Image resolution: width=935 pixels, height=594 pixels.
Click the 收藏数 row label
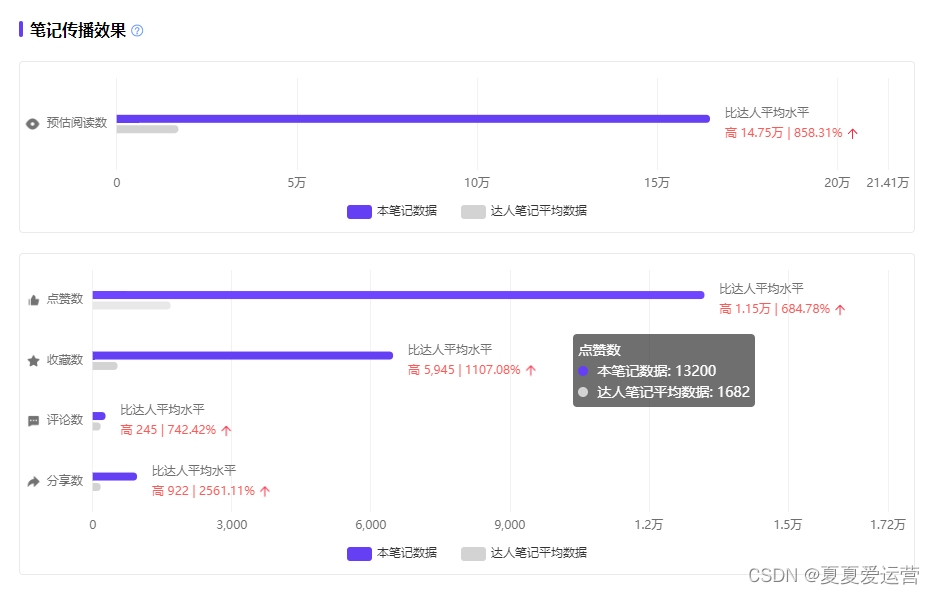[64, 360]
